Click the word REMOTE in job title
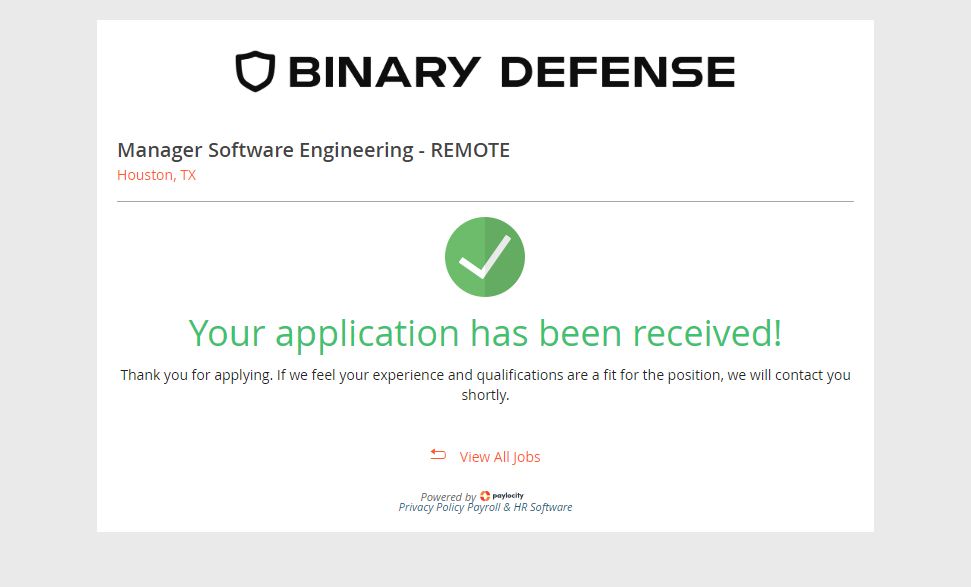Image resolution: width=971 pixels, height=587 pixels. coord(470,151)
